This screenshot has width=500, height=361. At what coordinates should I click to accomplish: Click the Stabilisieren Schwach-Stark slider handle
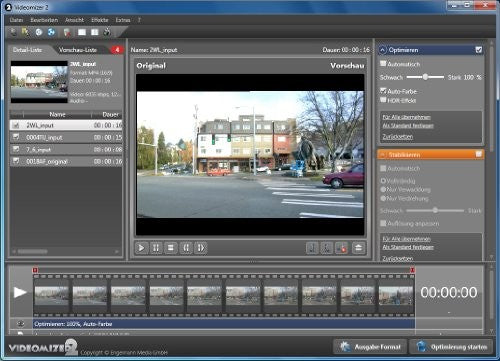click(435, 210)
